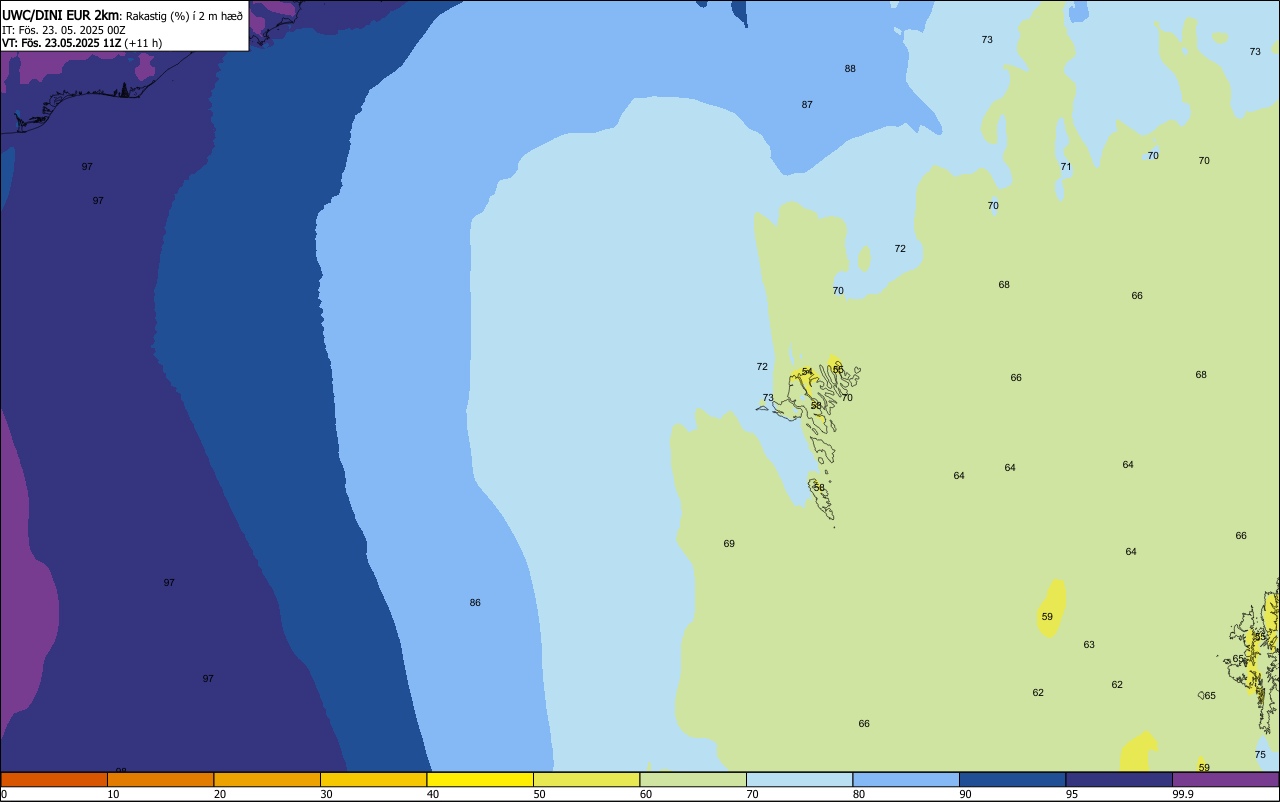Click the label 'Rakastig (%) í 2 m hæð'
The image size is (1280, 802).
click(184, 16)
